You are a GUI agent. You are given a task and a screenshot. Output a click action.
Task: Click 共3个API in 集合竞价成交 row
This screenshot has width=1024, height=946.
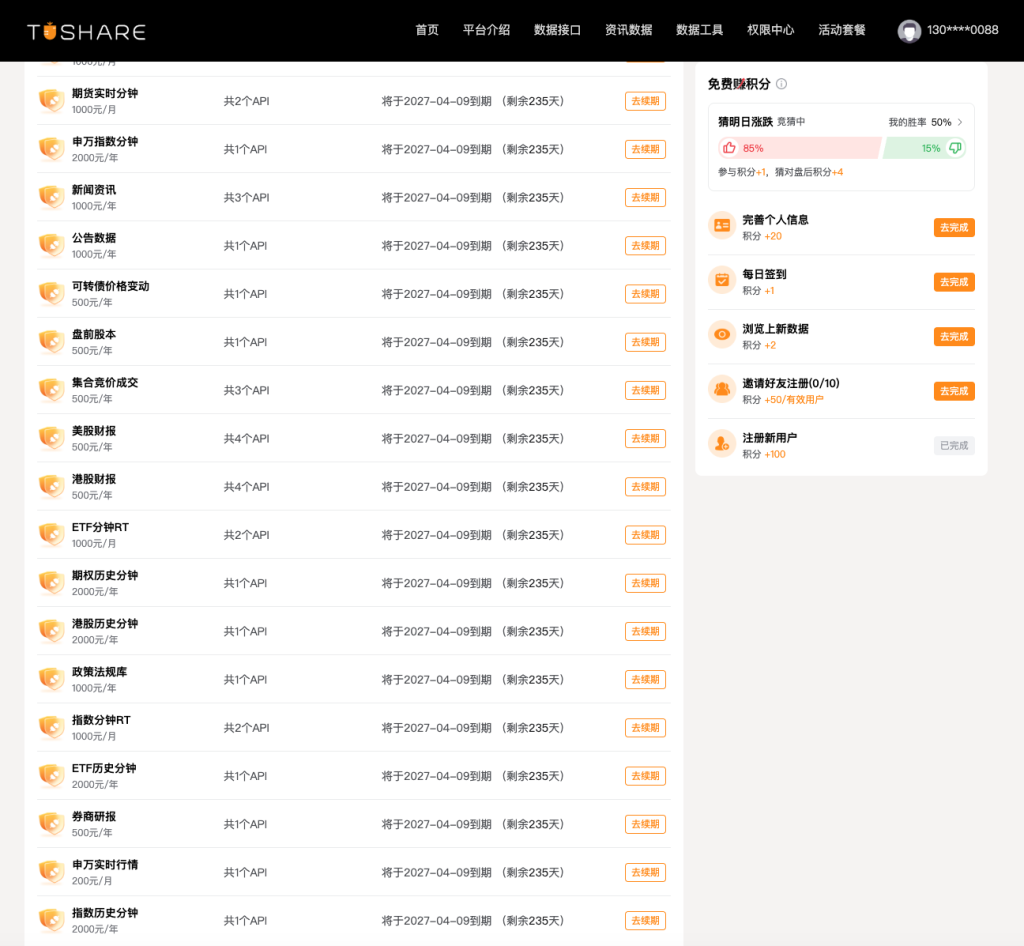tap(246, 390)
